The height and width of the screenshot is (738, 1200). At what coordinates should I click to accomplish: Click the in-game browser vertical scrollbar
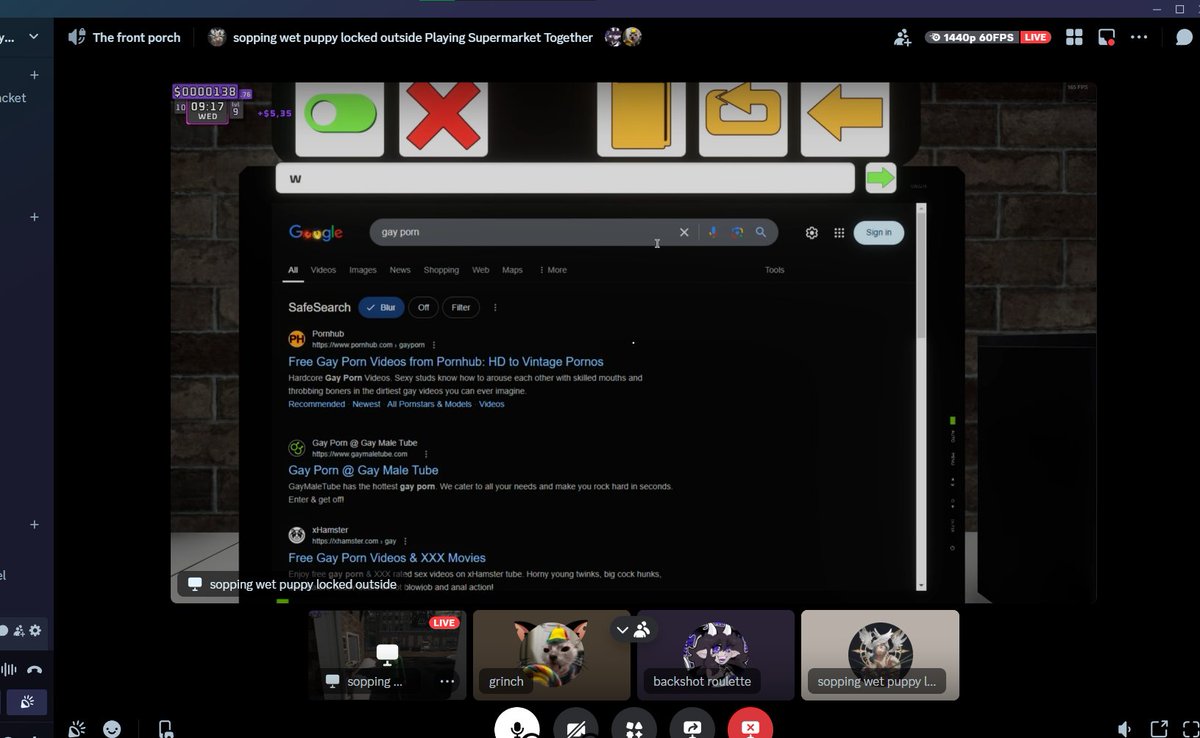click(921, 395)
